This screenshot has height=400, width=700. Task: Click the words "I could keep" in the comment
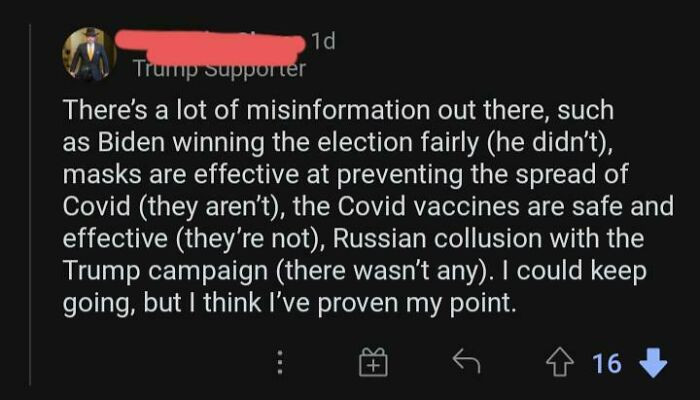(582, 272)
